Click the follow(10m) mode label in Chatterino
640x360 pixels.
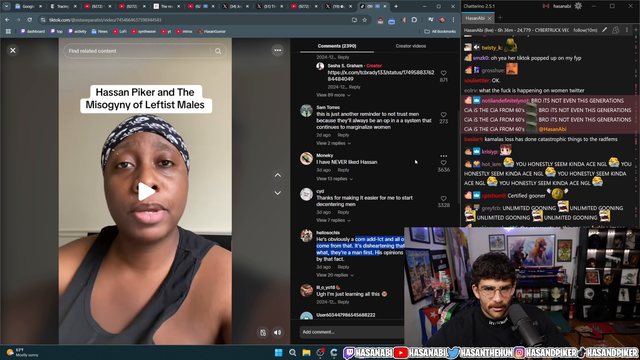click(x=585, y=30)
